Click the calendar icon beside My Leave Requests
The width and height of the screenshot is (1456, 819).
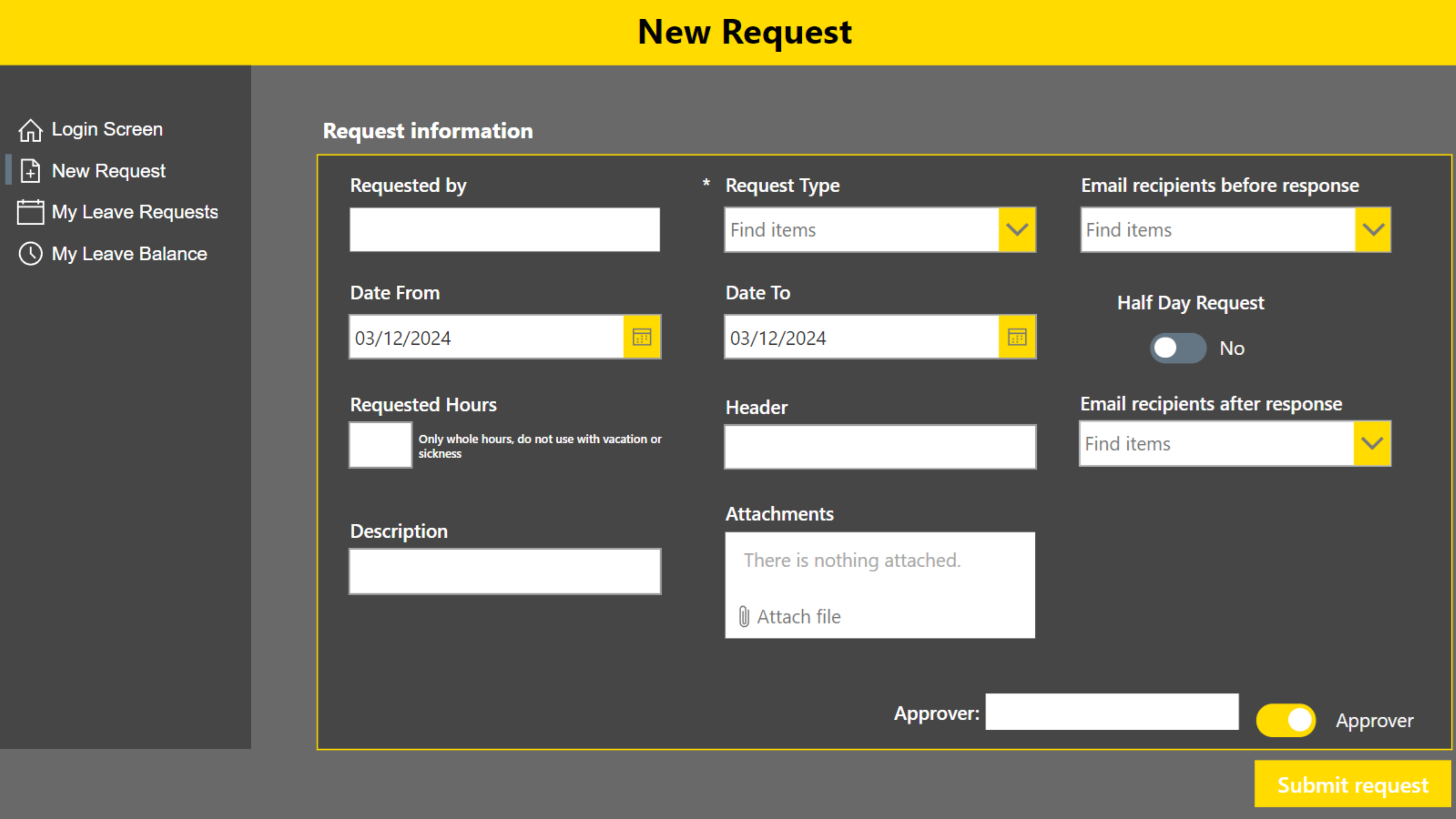coord(30,212)
